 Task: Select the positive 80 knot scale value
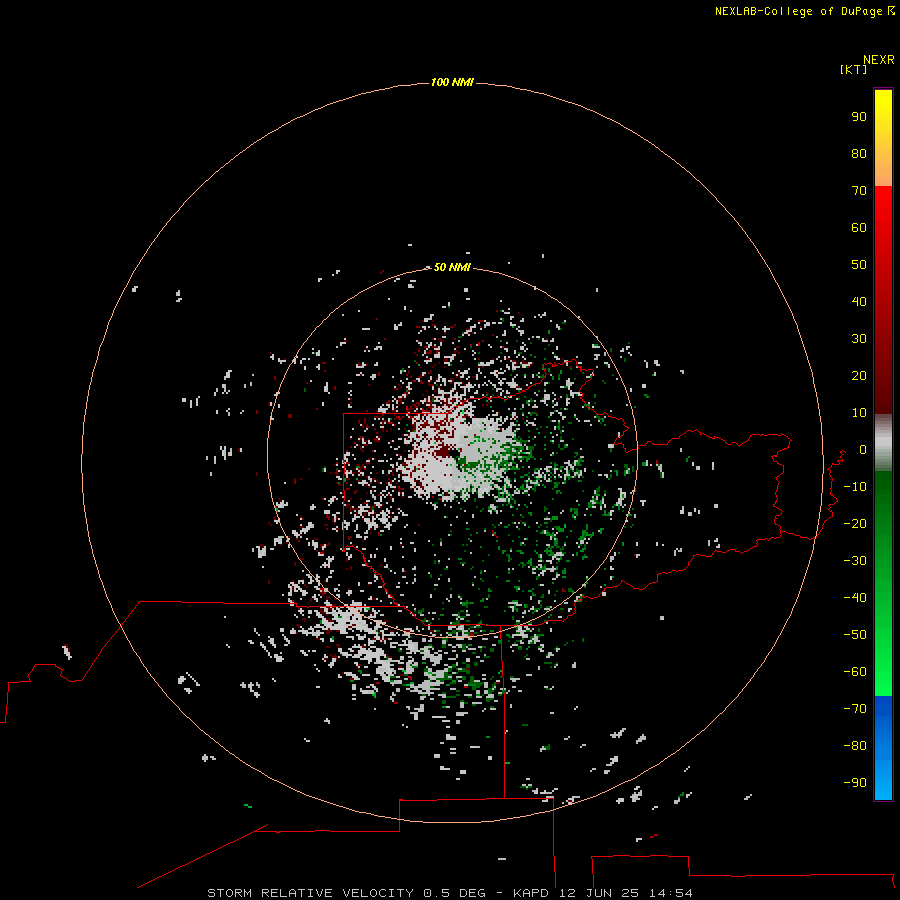859,154
